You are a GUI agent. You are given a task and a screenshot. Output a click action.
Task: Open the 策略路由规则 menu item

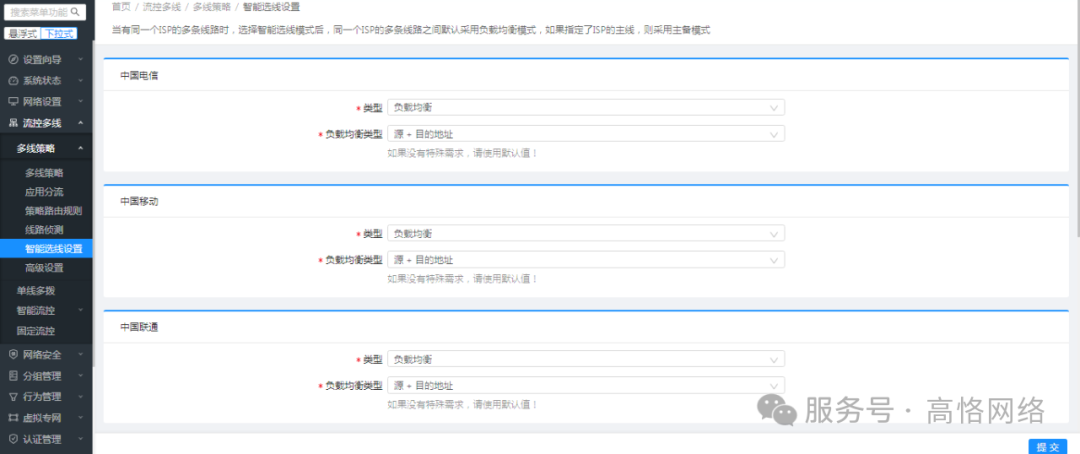coord(54,211)
